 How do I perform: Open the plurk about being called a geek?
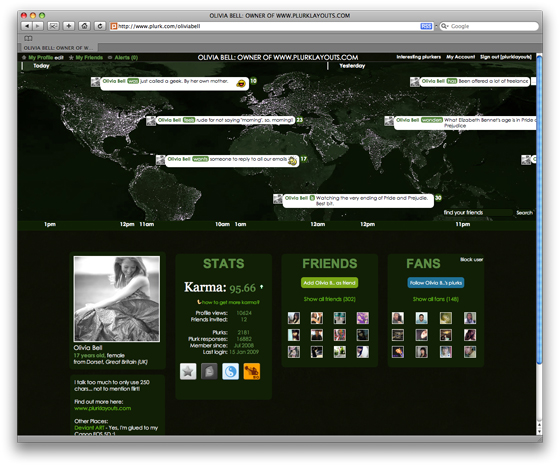pyautogui.click(x=174, y=84)
